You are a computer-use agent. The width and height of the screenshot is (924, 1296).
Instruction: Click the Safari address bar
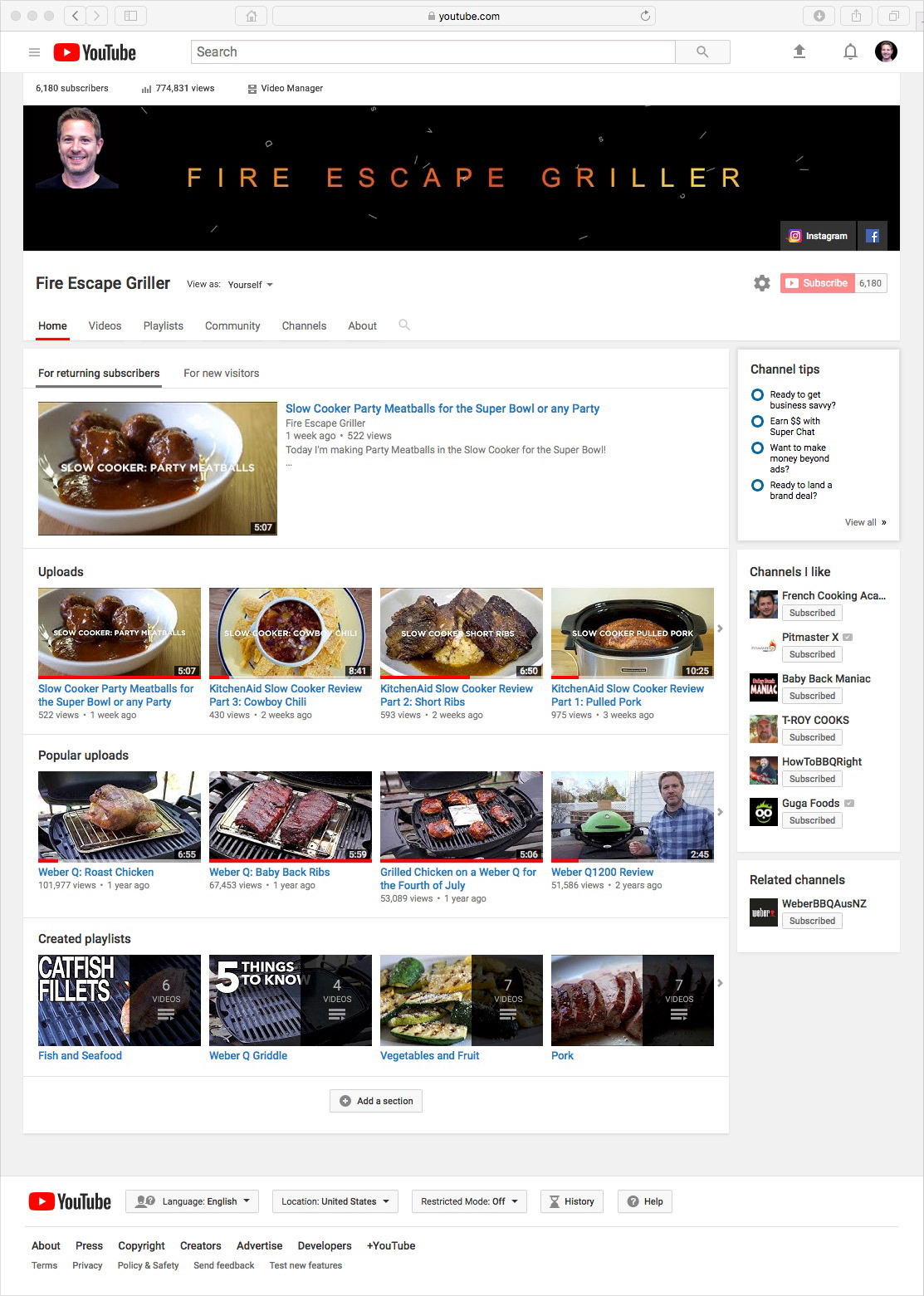[464, 16]
